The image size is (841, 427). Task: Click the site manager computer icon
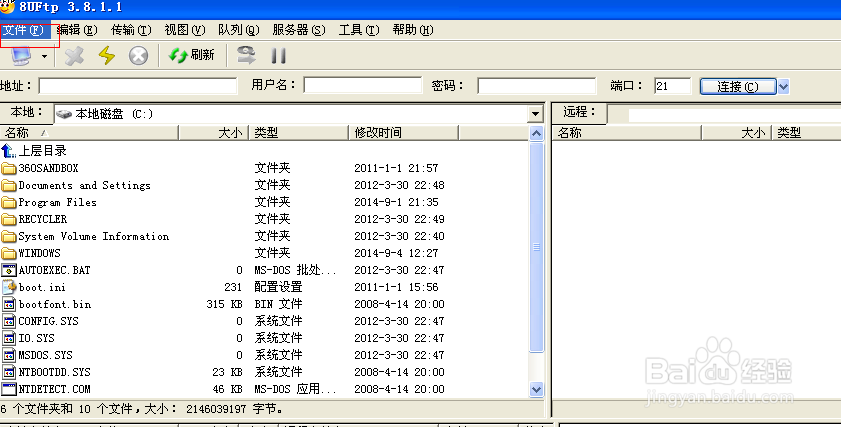(x=21, y=55)
